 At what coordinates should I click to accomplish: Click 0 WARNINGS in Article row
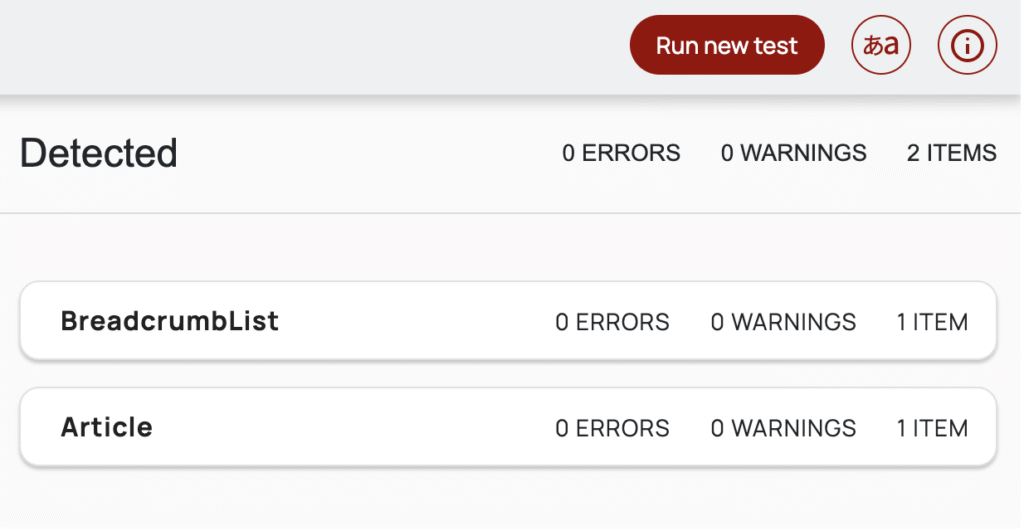tap(783, 428)
